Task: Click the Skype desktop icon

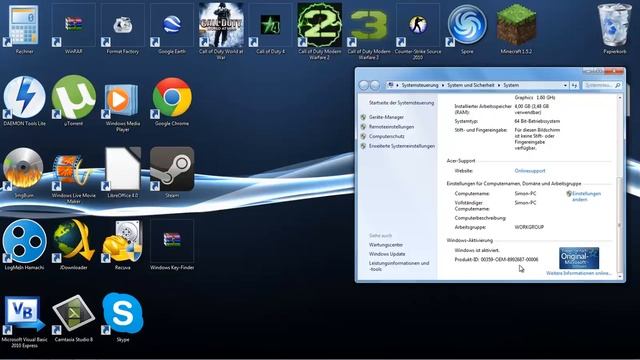Action: coord(122,313)
